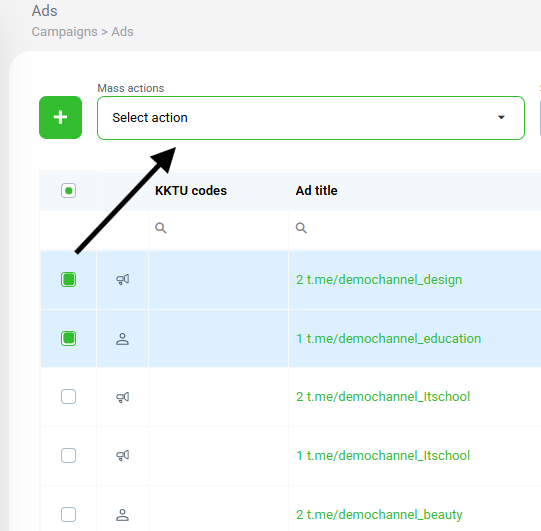Open the 2 t.me/demochannel_design ad link
Screen dimensions: 541x531
pyautogui.click(x=379, y=279)
